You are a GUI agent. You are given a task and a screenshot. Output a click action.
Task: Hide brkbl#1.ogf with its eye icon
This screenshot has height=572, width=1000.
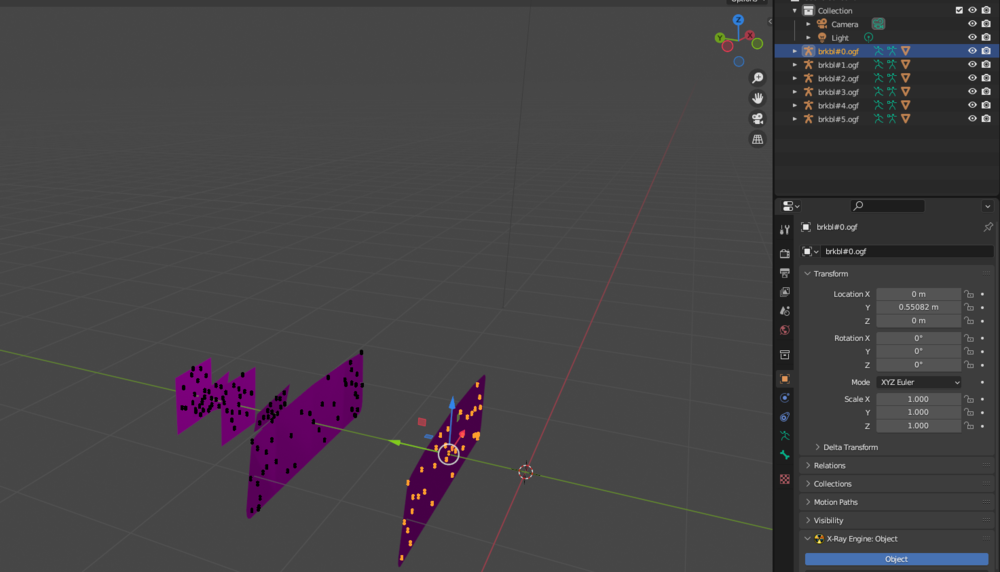972,65
